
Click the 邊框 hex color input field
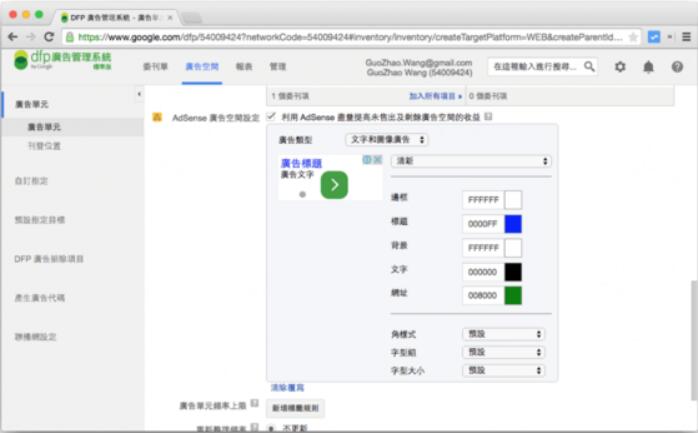click(x=482, y=200)
